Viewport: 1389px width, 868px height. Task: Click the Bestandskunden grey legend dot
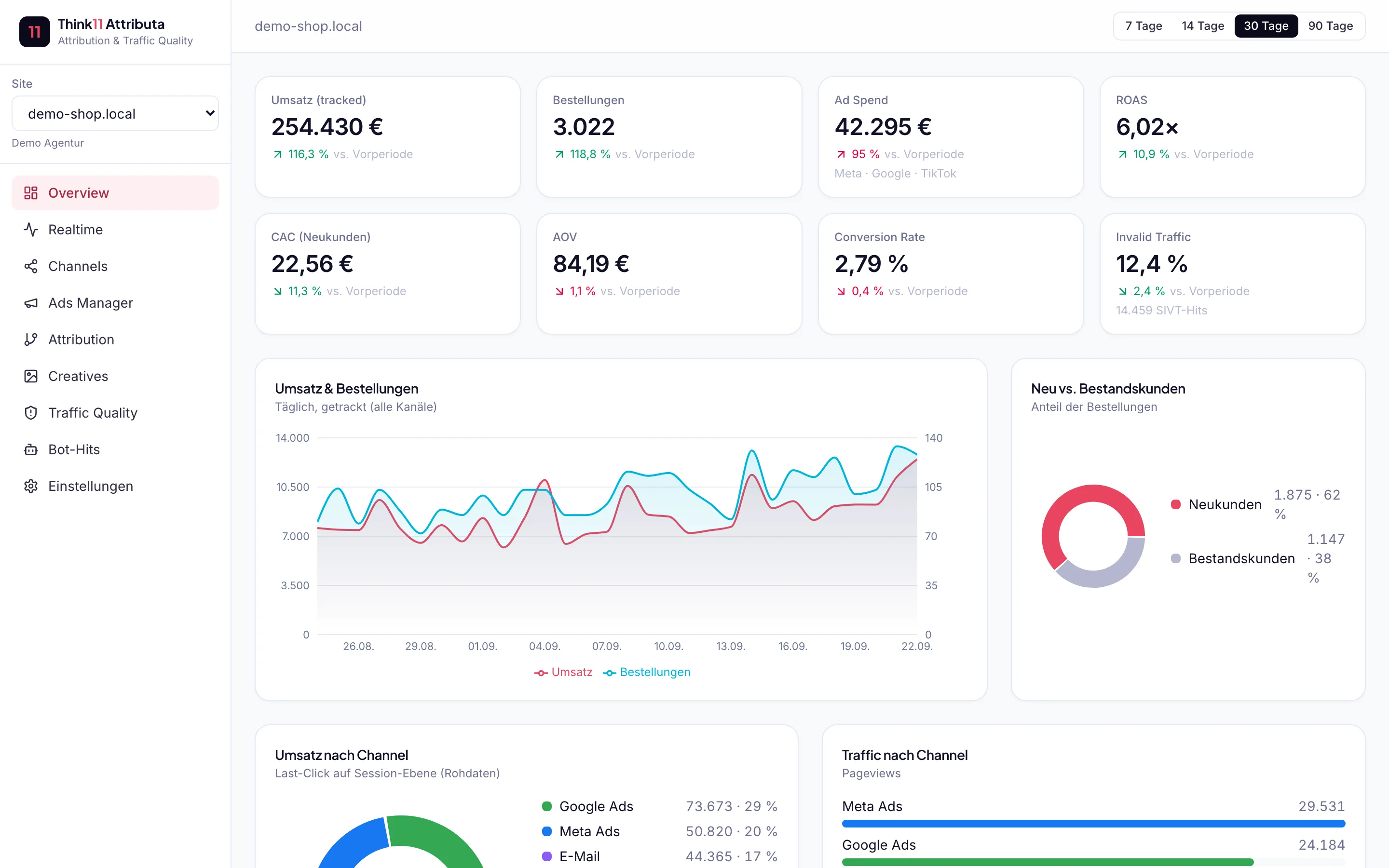point(1175,558)
